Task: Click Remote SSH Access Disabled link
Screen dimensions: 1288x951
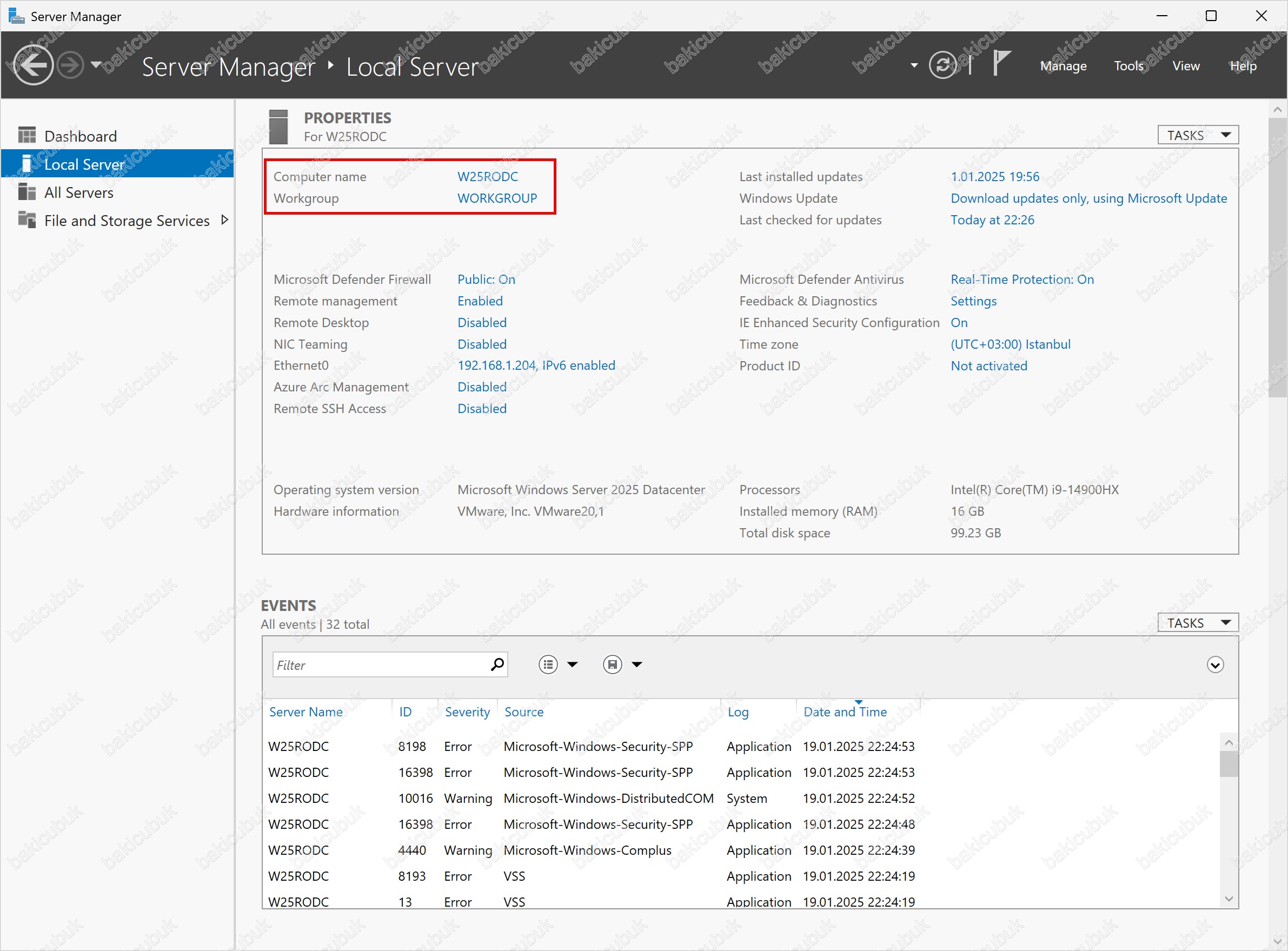Action: coord(482,409)
